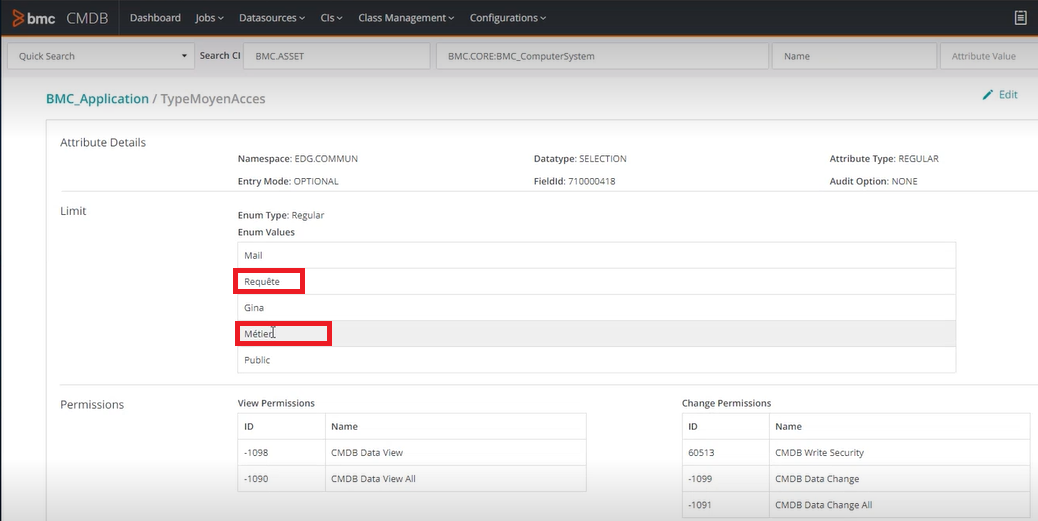Click the View Permissions heading

pyautogui.click(x=276, y=403)
